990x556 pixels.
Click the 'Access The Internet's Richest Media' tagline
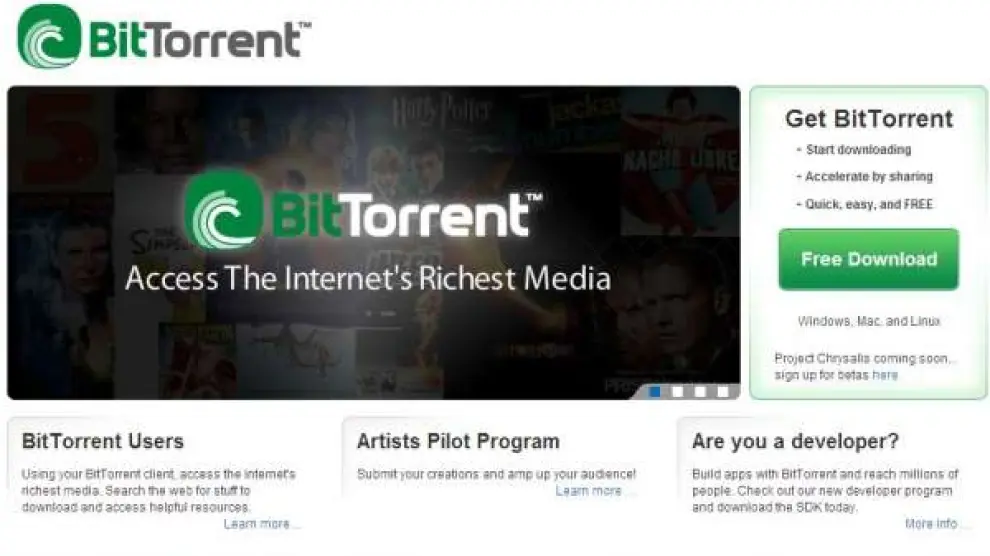(x=368, y=278)
